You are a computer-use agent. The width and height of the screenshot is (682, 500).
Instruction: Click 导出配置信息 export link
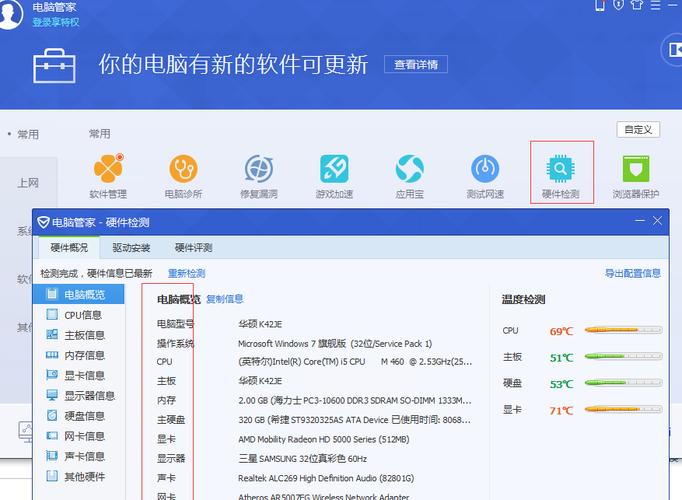[x=633, y=273]
